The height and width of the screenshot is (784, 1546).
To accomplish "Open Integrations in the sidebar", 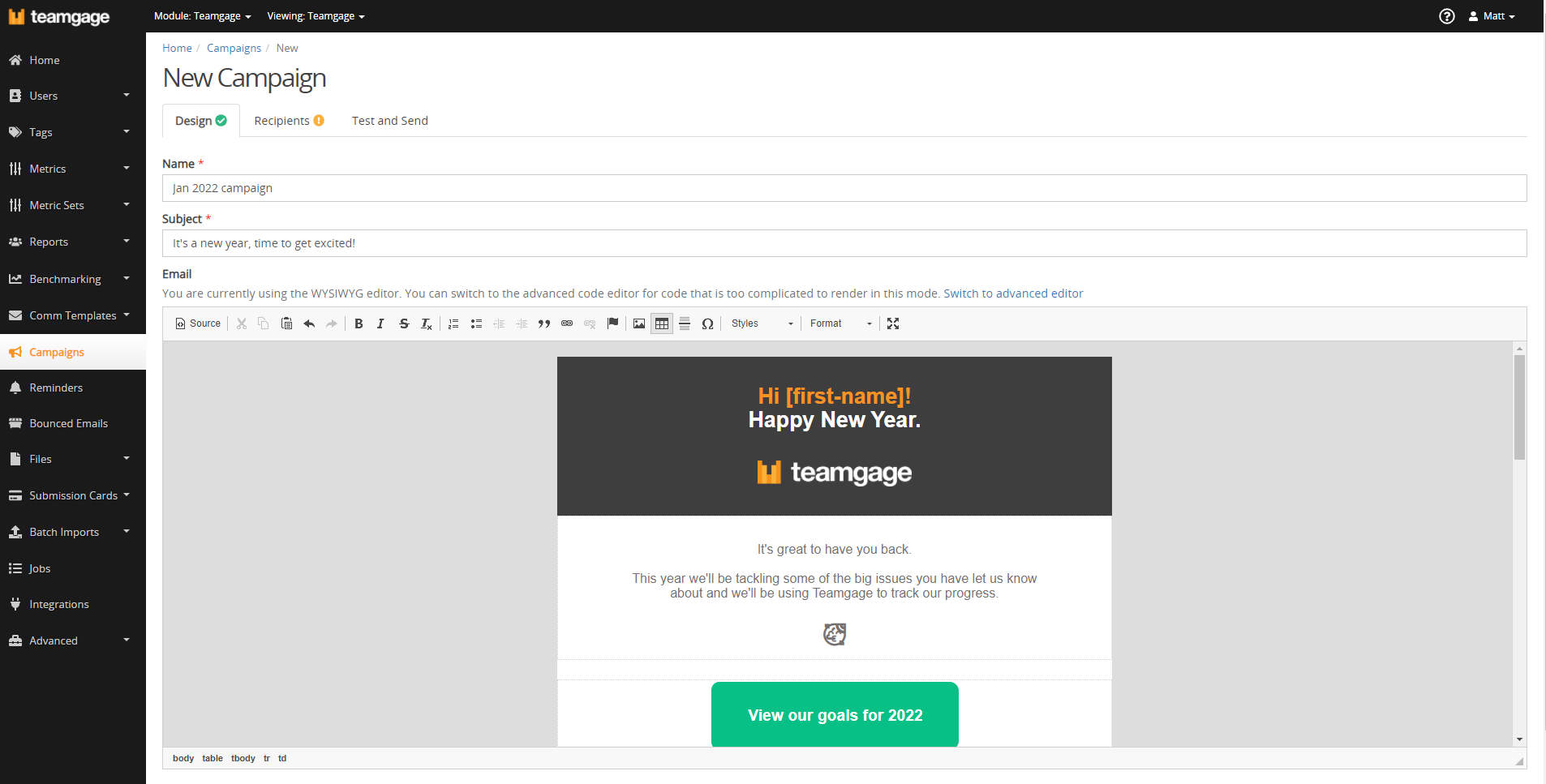I will (73, 604).
